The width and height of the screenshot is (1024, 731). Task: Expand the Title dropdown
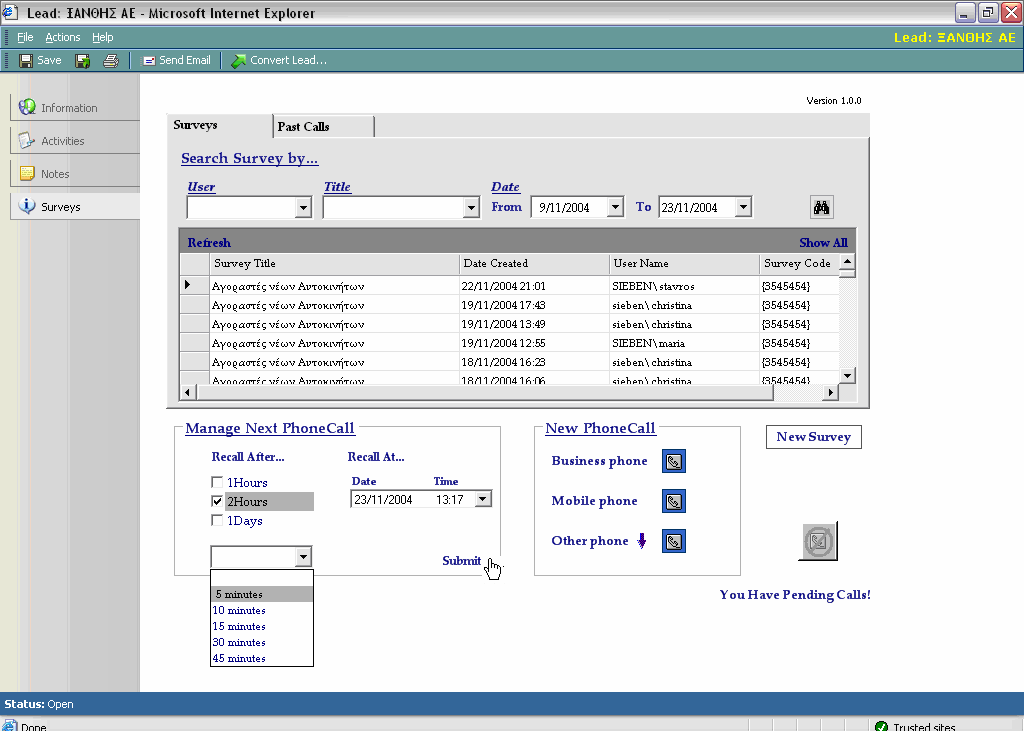[x=471, y=208]
